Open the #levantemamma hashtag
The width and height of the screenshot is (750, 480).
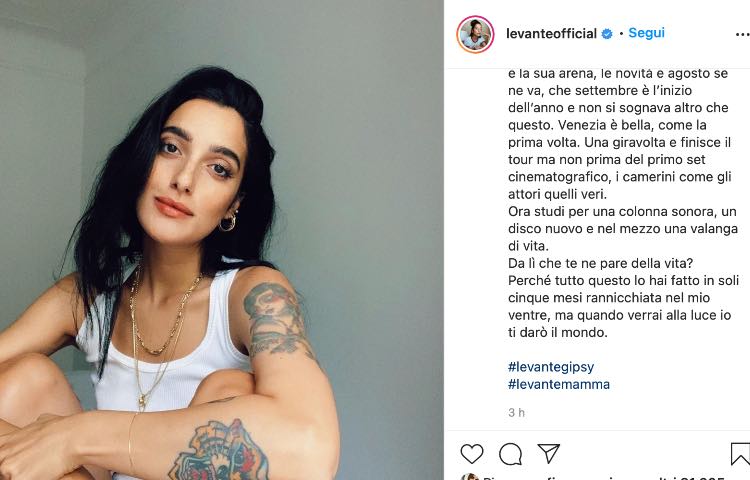[x=559, y=384]
